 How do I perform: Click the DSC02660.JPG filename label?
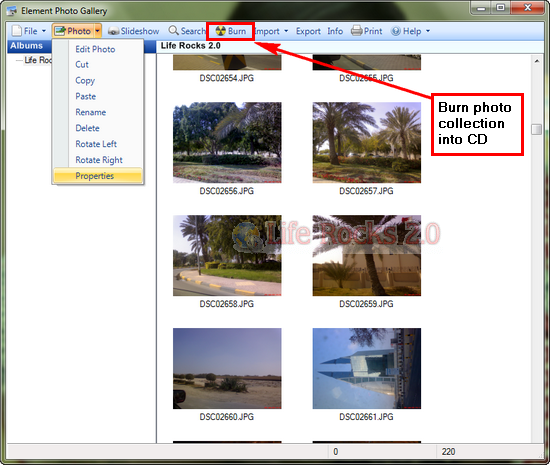coord(227,417)
